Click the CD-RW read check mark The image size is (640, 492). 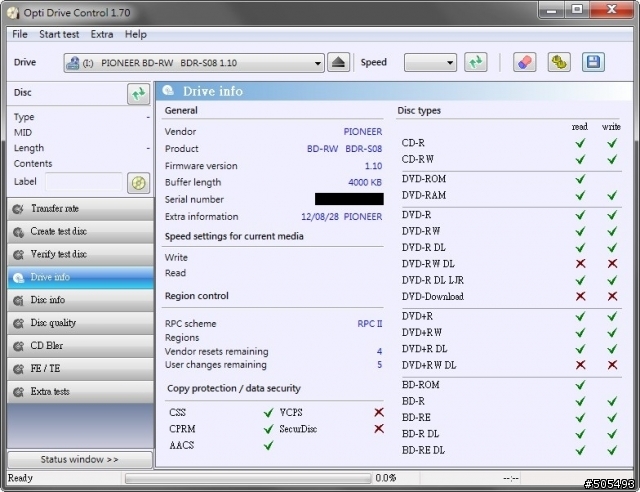(x=580, y=160)
